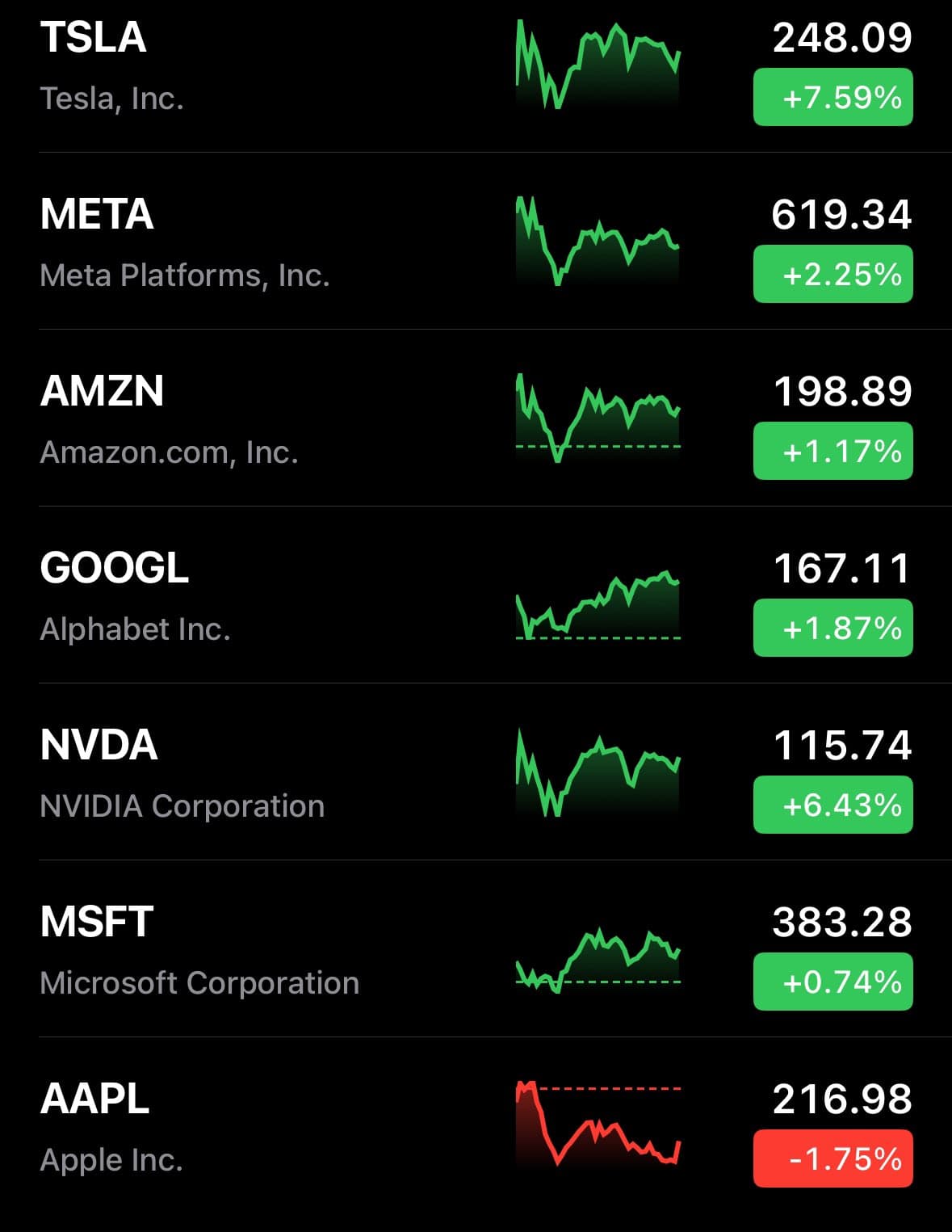Toggle the GOOGL +1.87% change badge

point(832,628)
